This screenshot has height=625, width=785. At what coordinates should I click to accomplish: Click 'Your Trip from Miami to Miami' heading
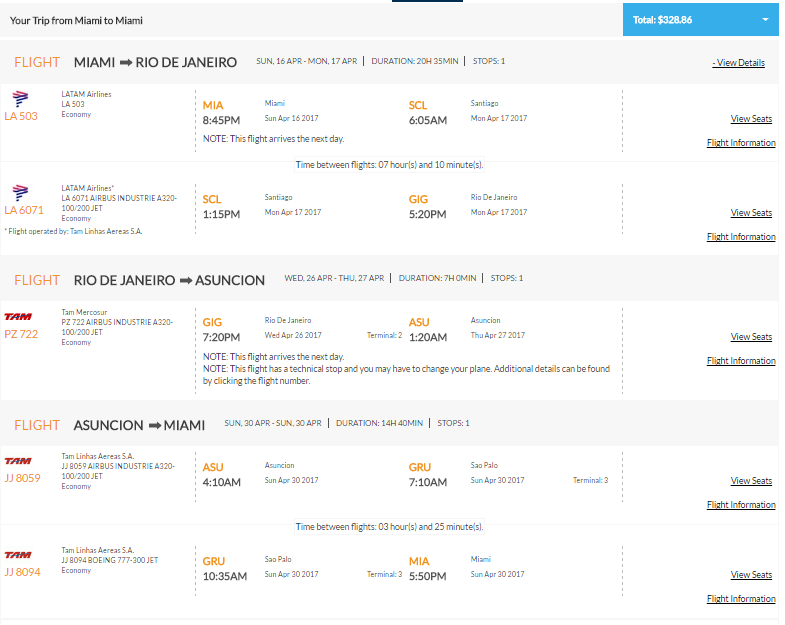(x=76, y=21)
